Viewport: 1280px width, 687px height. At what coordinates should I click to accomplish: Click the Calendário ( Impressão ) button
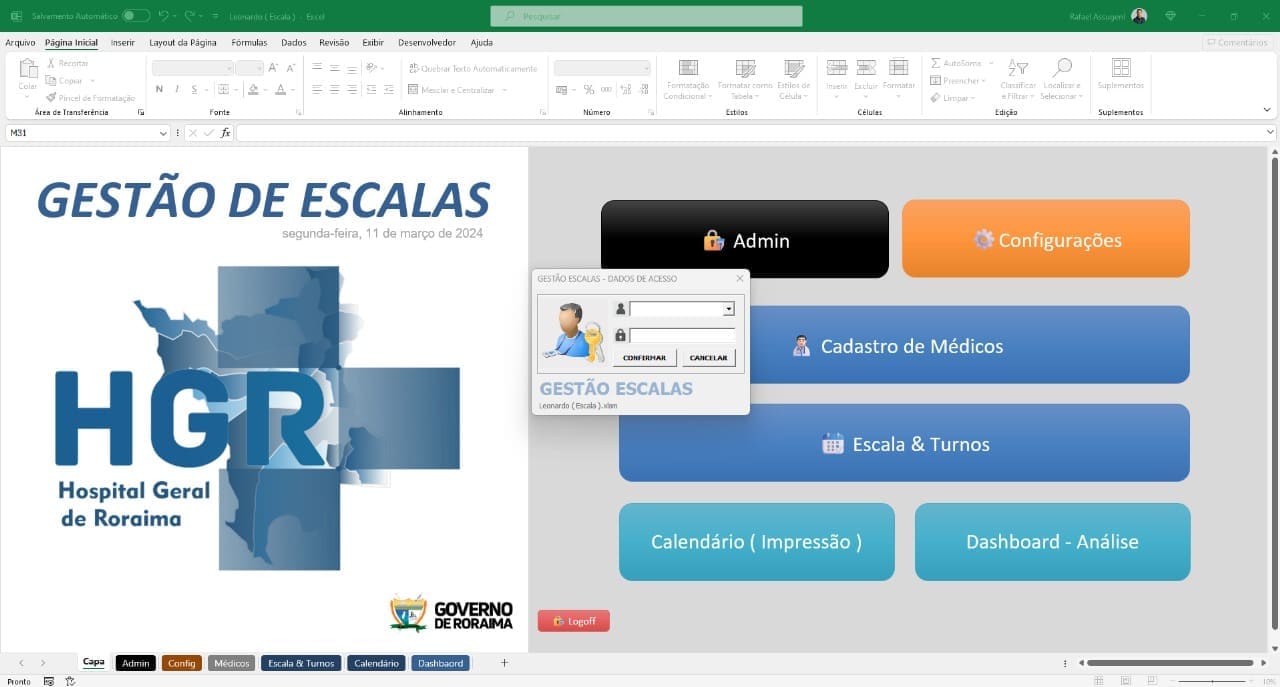point(757,542)
